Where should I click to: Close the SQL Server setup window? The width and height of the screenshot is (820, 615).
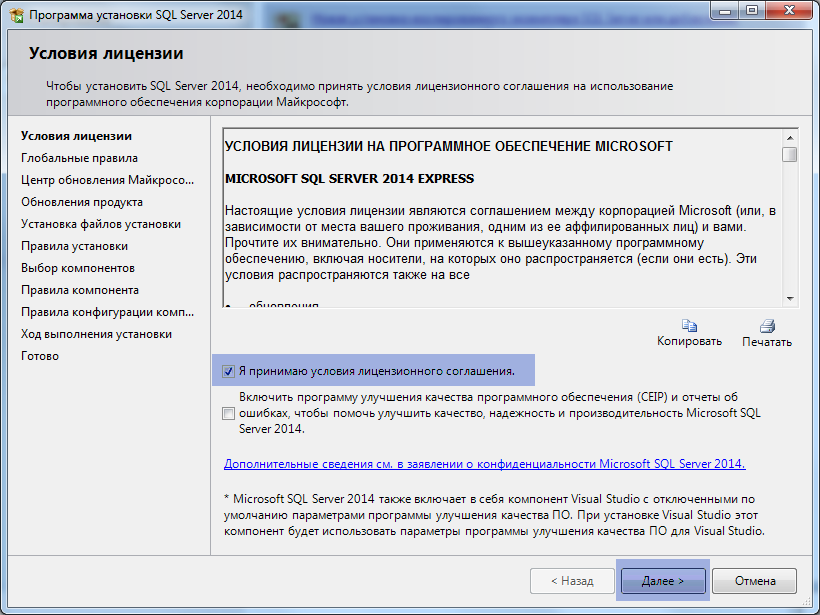[x=790, y=11]
